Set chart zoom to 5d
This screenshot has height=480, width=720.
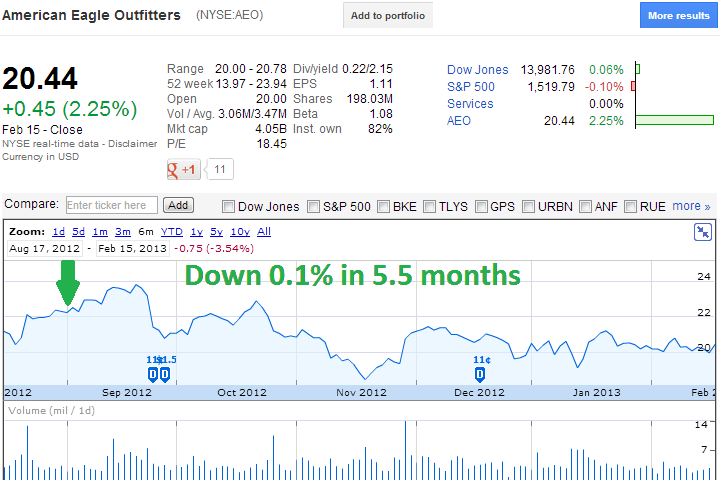tap(79, 232)
